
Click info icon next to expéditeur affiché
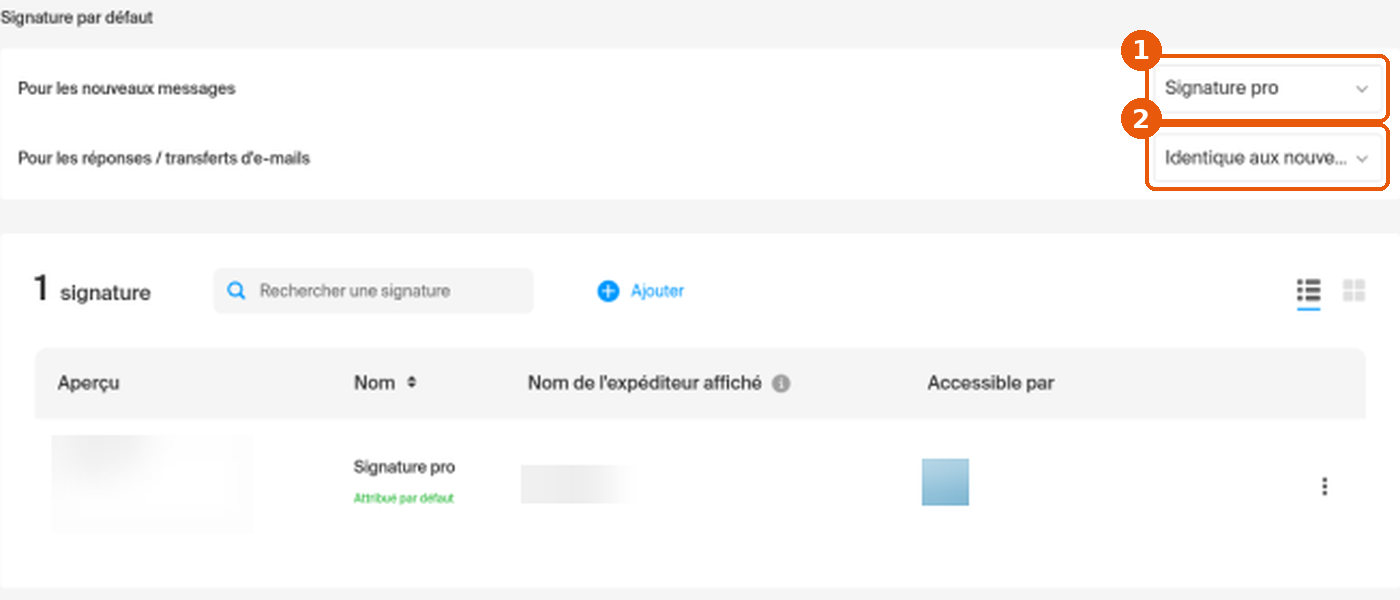pos(781,383)
